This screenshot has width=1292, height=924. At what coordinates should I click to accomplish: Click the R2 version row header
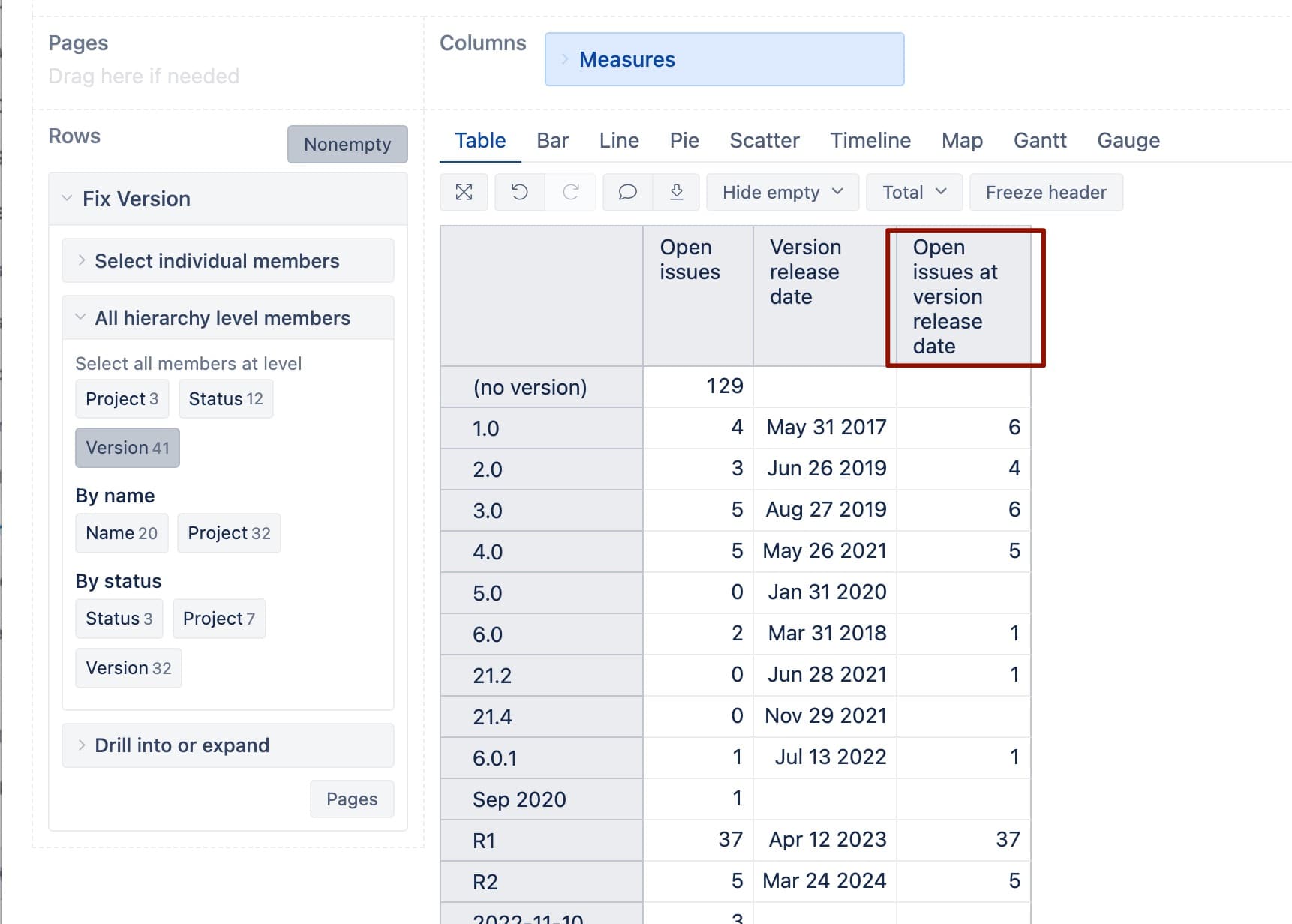point(542,882)
